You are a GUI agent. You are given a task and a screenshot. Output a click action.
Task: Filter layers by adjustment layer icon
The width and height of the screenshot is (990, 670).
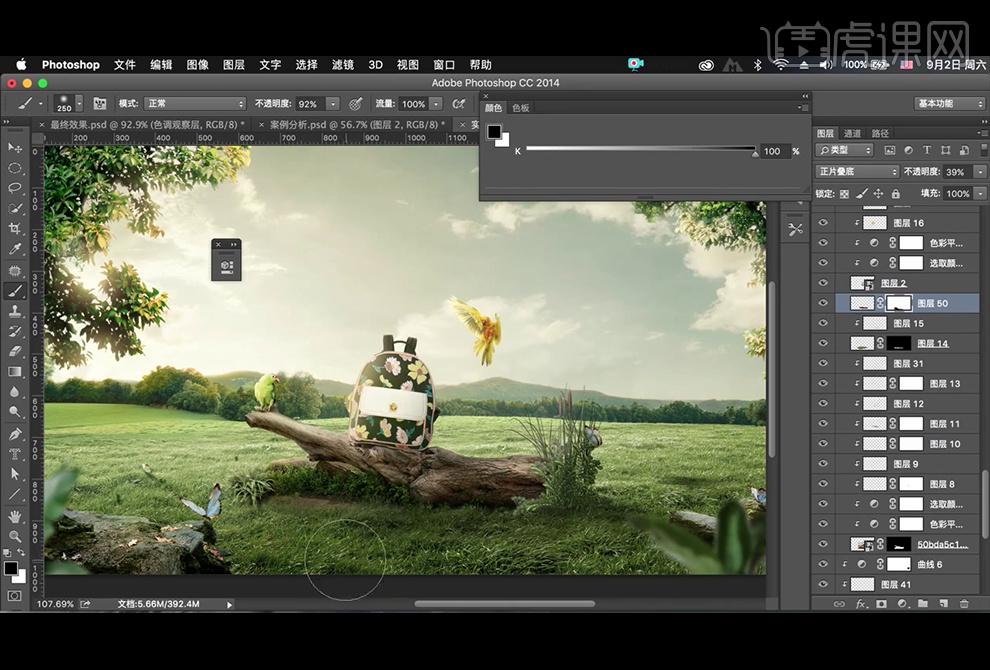908,150
